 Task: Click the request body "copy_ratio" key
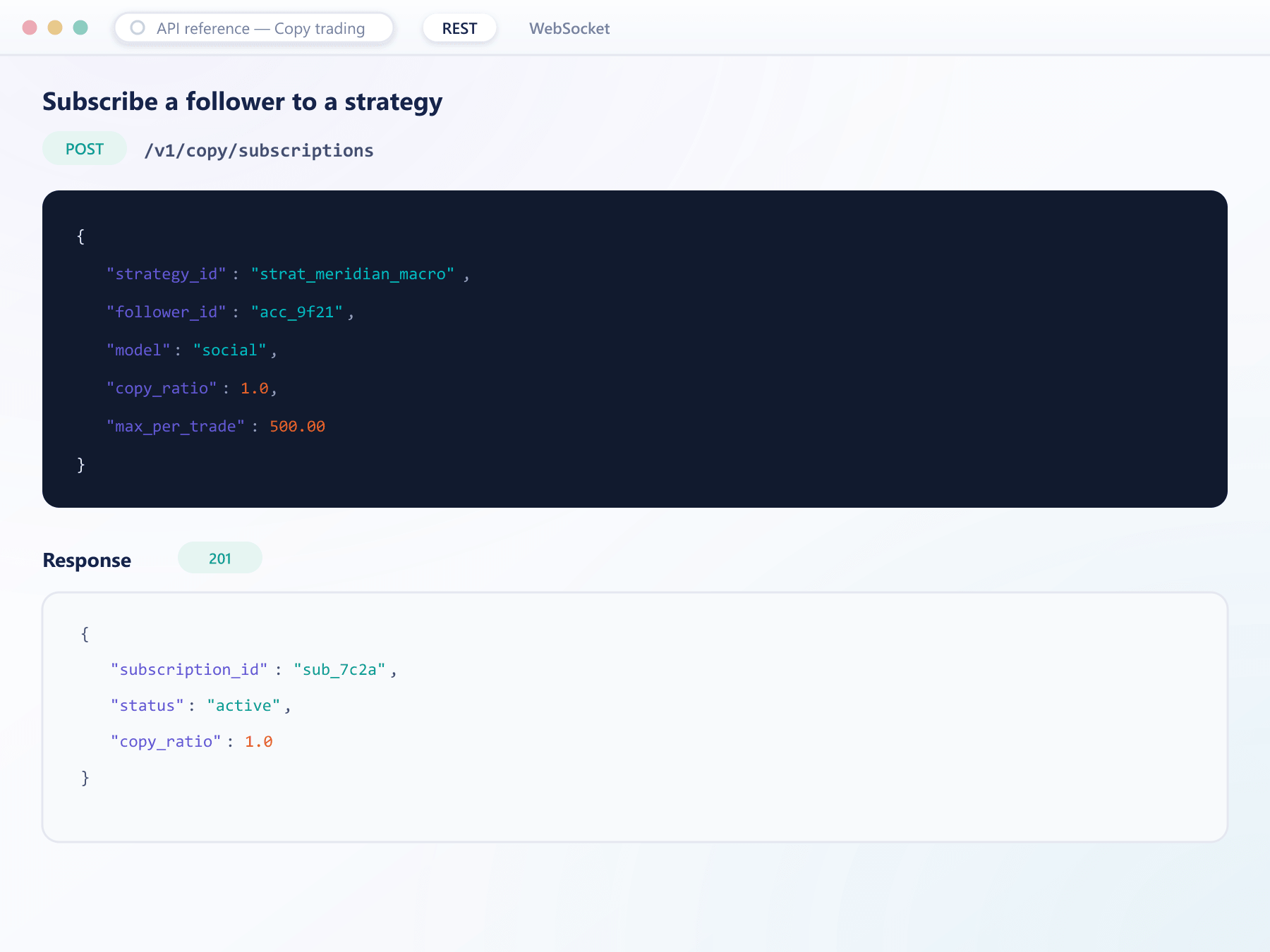pos(162,388)
